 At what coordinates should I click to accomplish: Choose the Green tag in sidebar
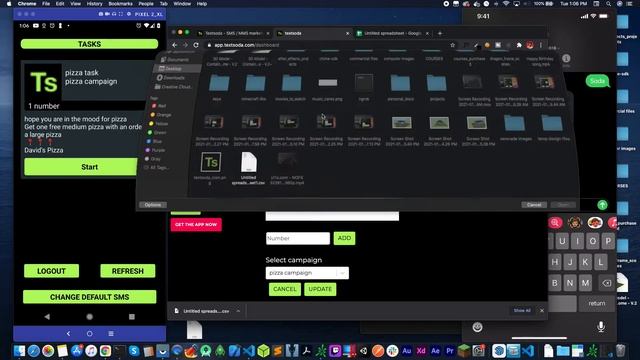tap(157, 133)
